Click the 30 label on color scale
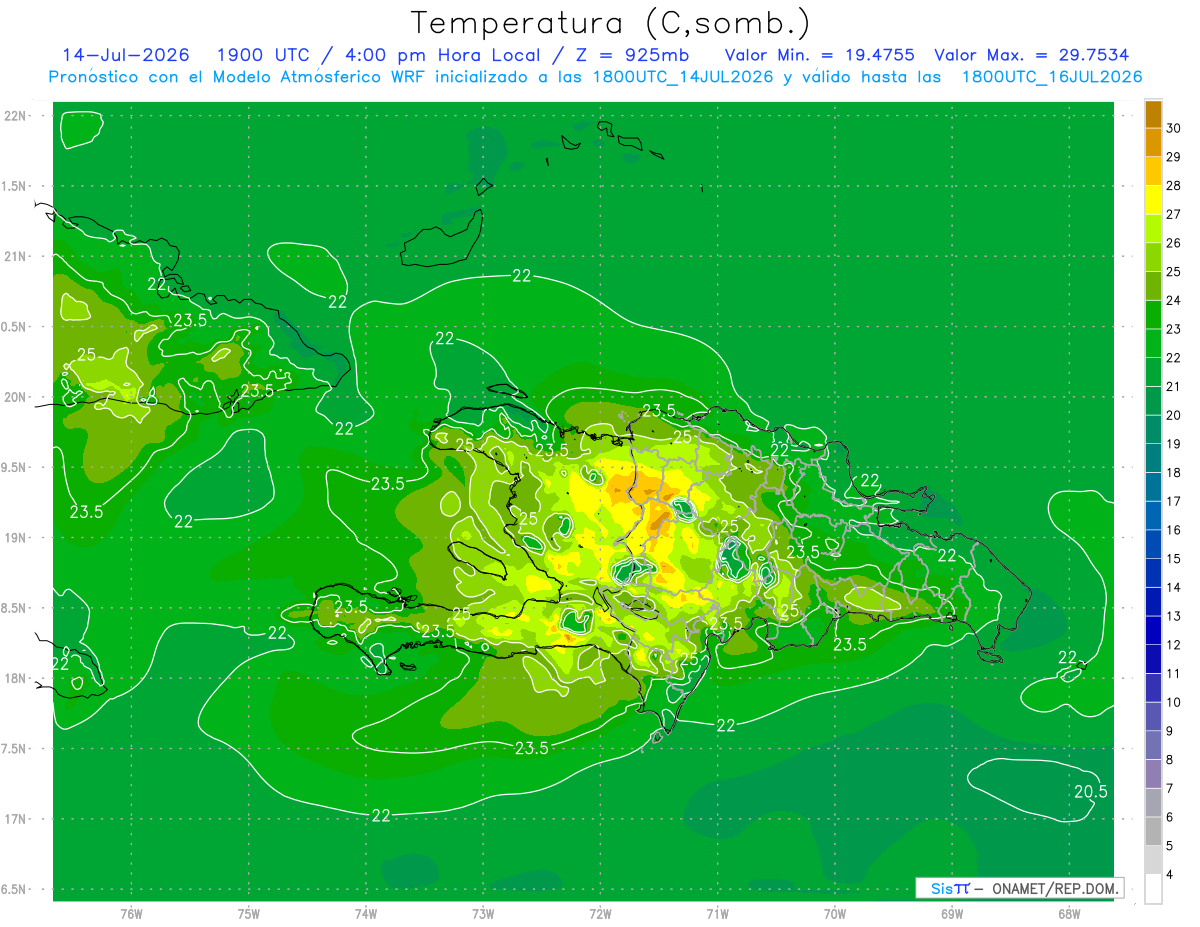Screen dimensions: 1200x927 [1174, 128]
